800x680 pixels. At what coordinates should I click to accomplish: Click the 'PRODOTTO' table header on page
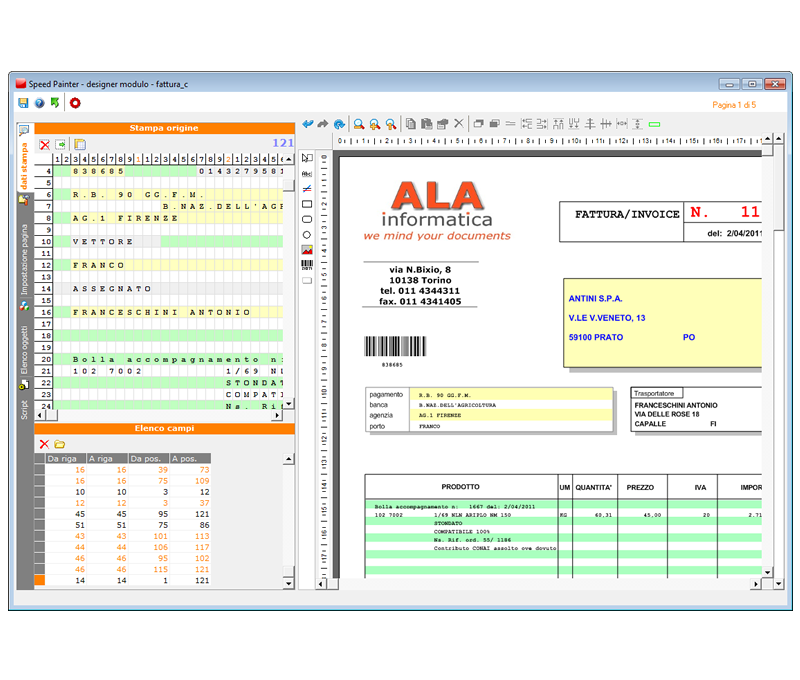point(460,487)
